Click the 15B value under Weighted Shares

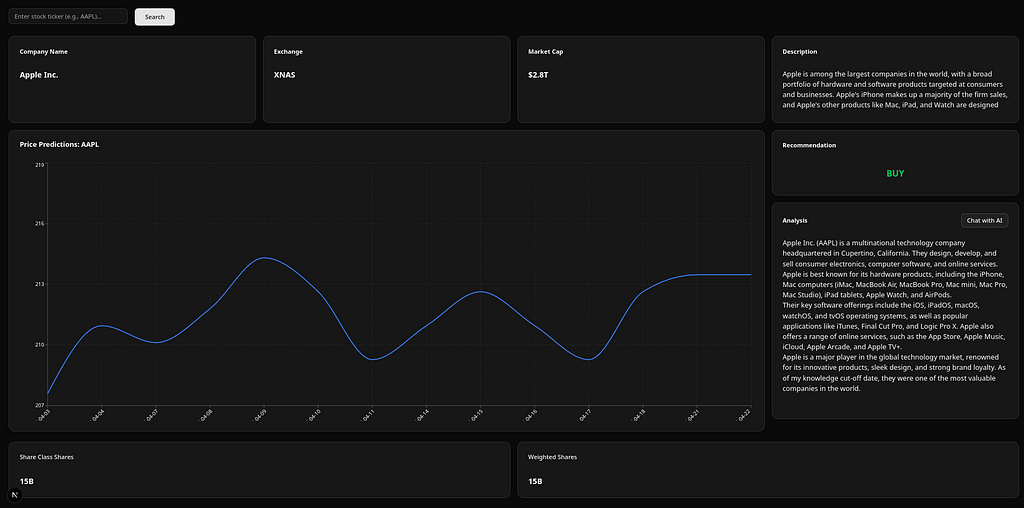[535, 481]
